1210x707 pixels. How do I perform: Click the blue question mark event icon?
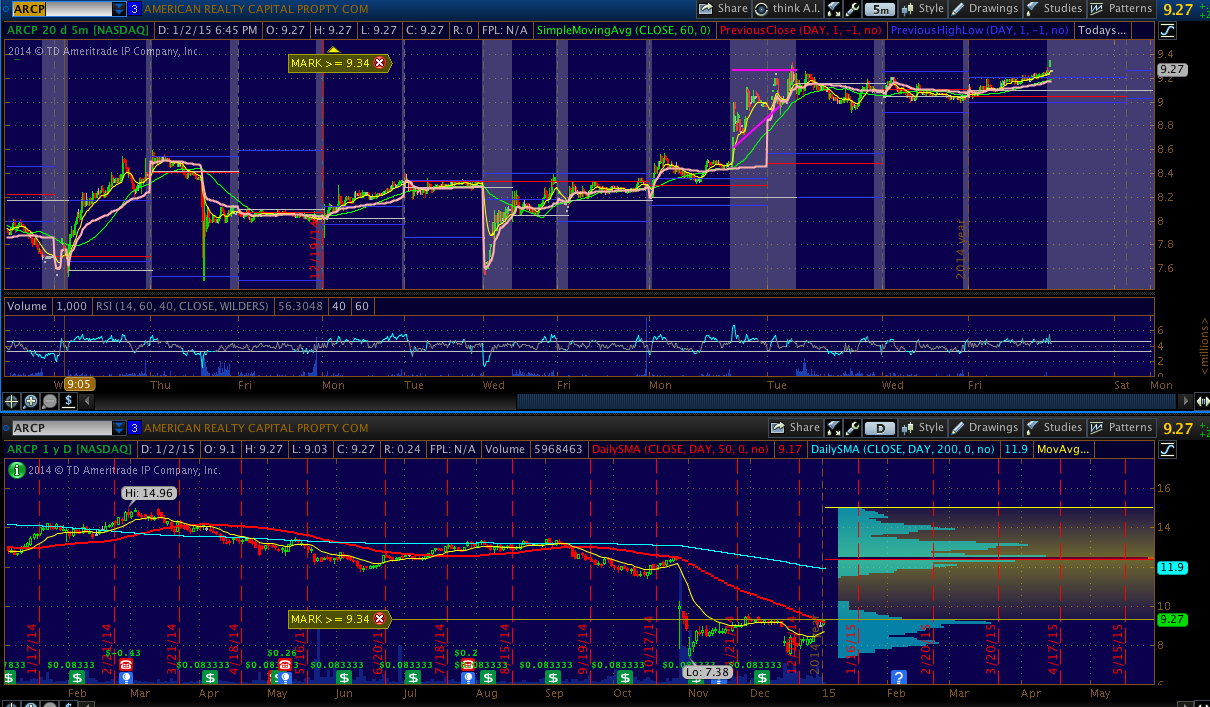898,677
